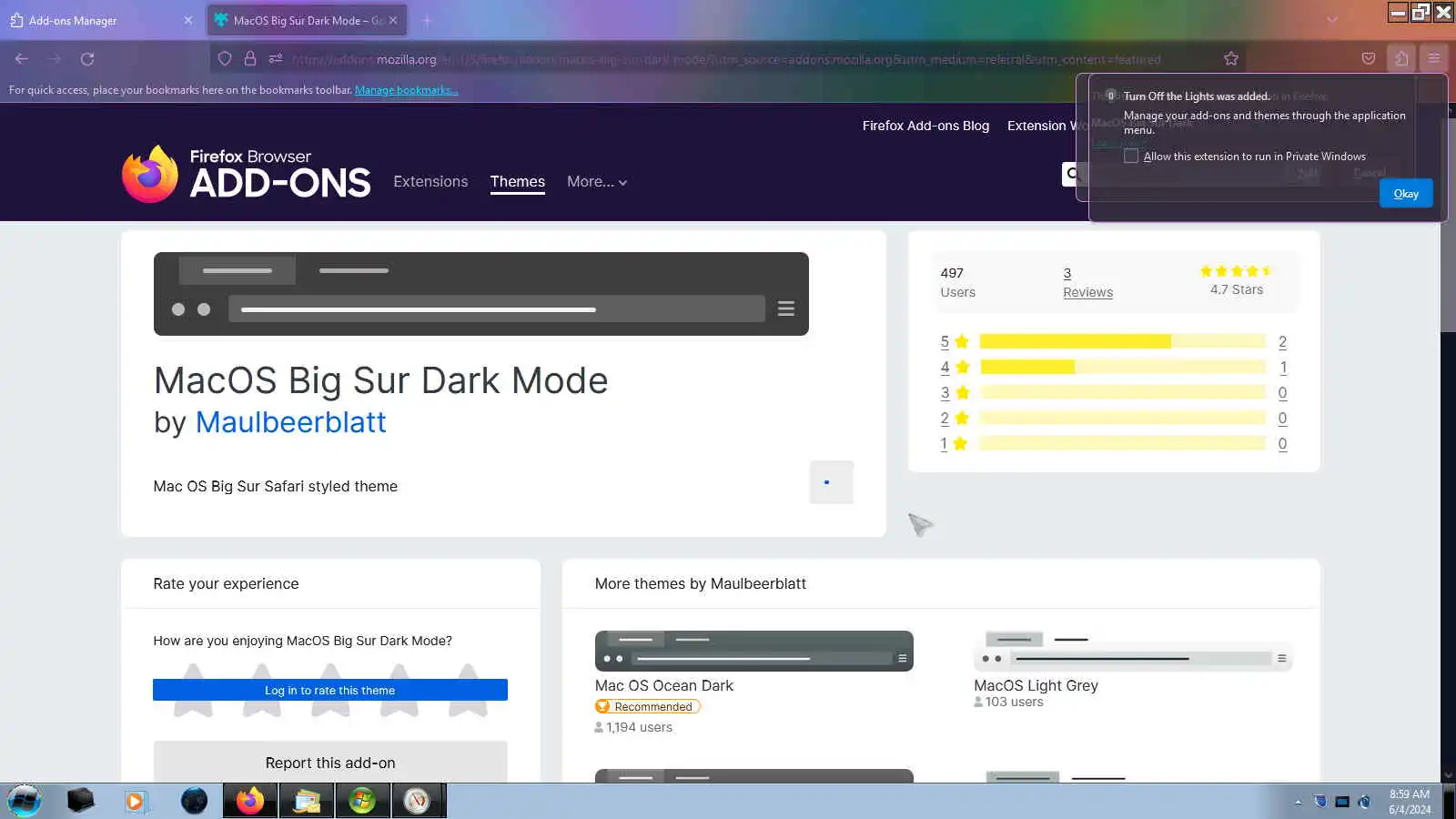Screen dimensions: 1456x819
Task: Open the list all tabs chevron
Action: tap(1332, 20)
